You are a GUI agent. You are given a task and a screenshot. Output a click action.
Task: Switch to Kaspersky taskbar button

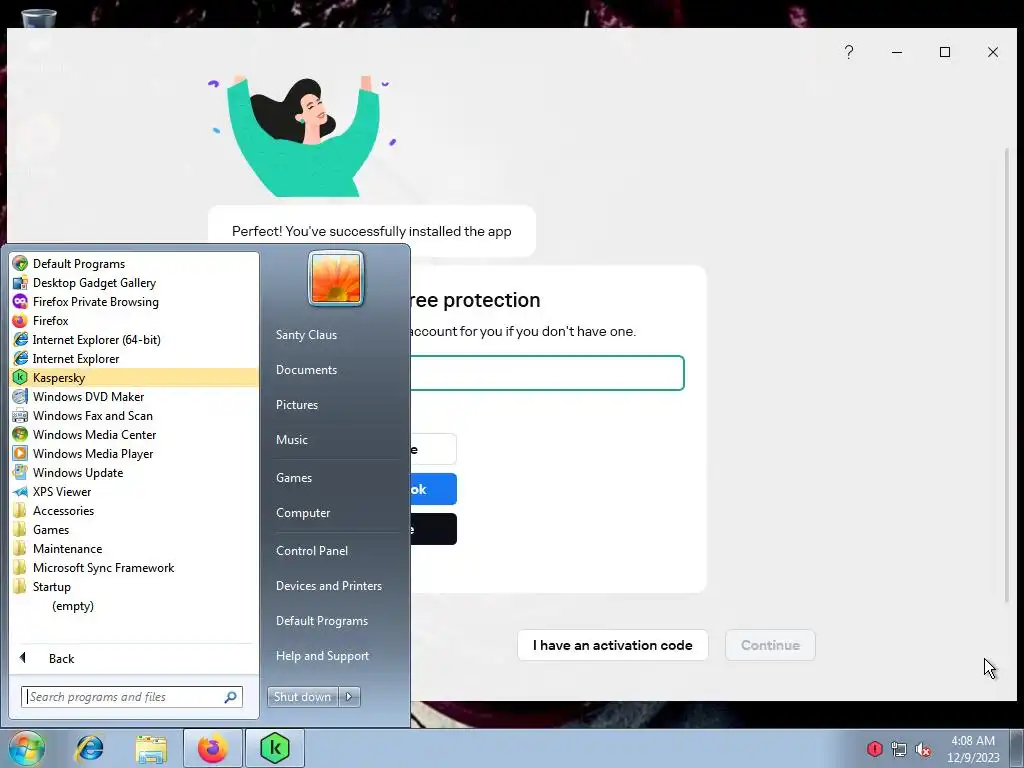[274, 748]
